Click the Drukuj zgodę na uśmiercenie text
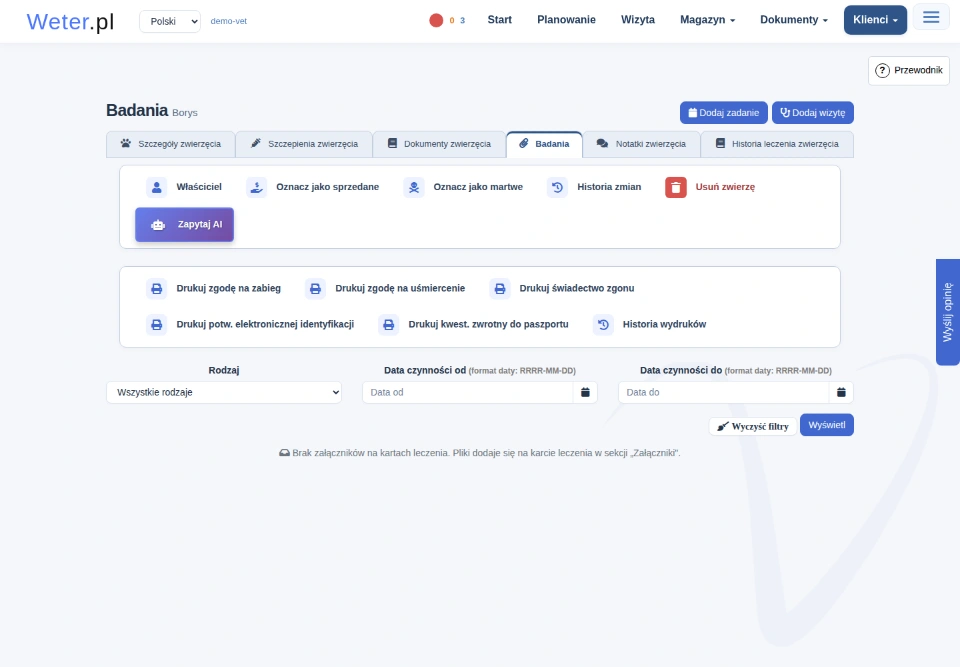 click(x=400, y=288)
